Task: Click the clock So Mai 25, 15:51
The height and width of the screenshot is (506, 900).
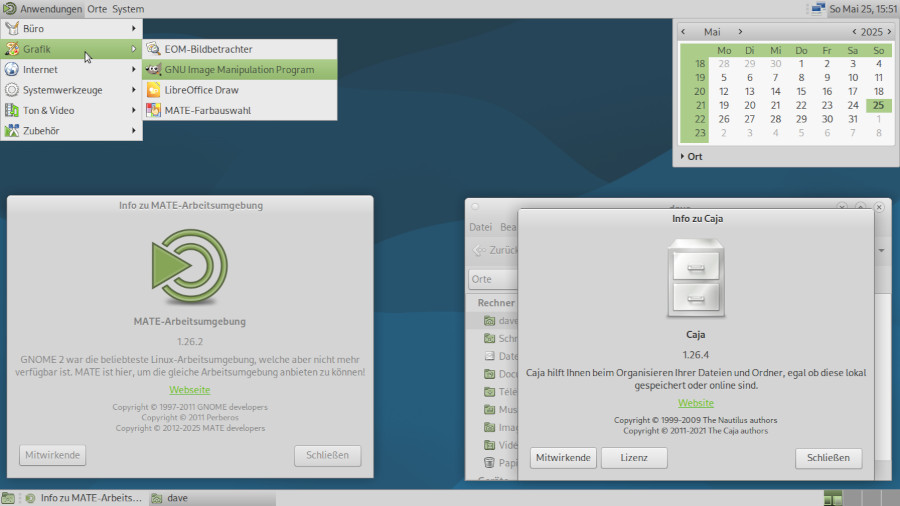Action: (x=863, y=9)
